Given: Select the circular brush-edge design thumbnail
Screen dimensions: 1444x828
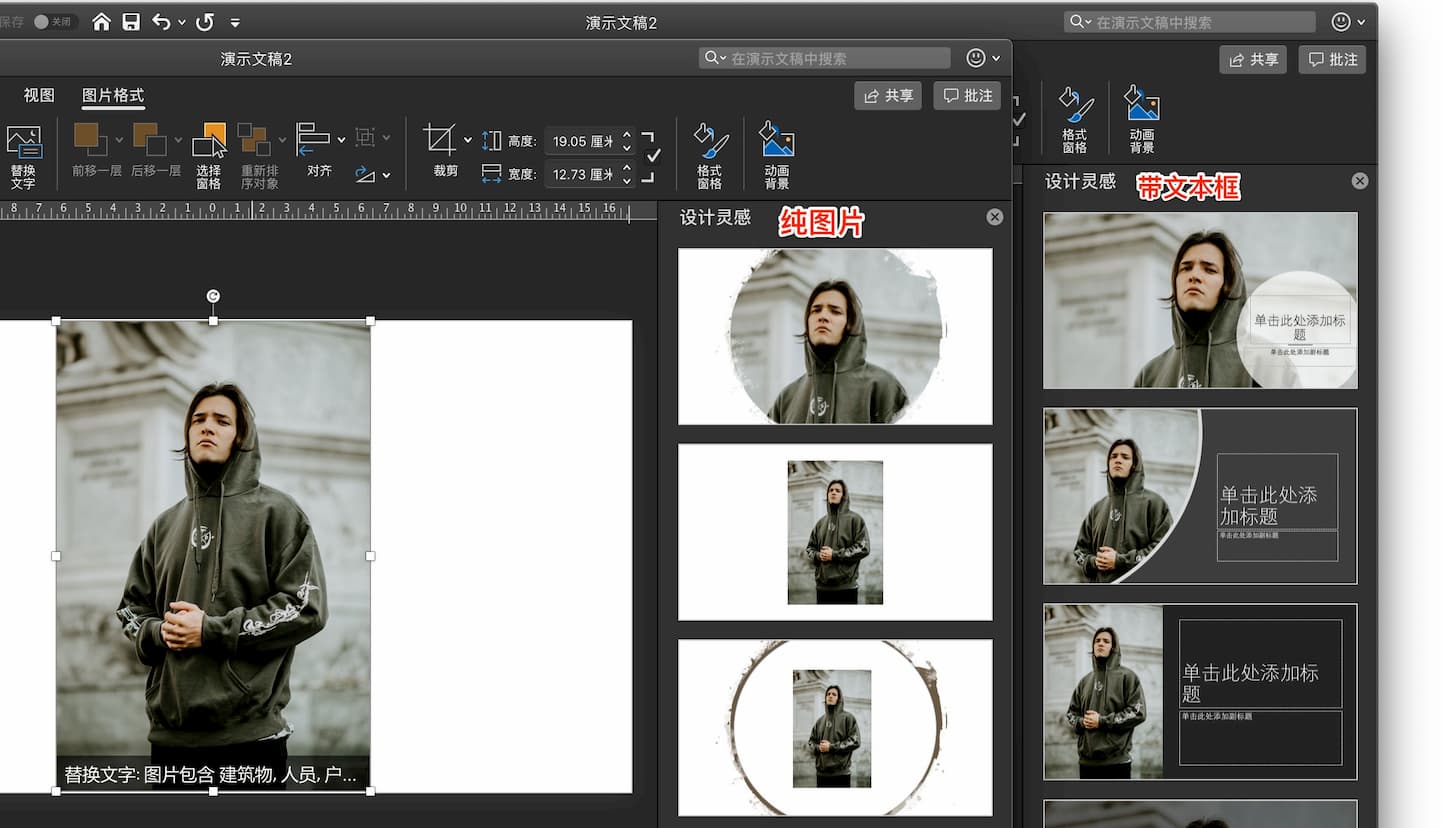Looking at the screenshot, I should coord(835,337).
